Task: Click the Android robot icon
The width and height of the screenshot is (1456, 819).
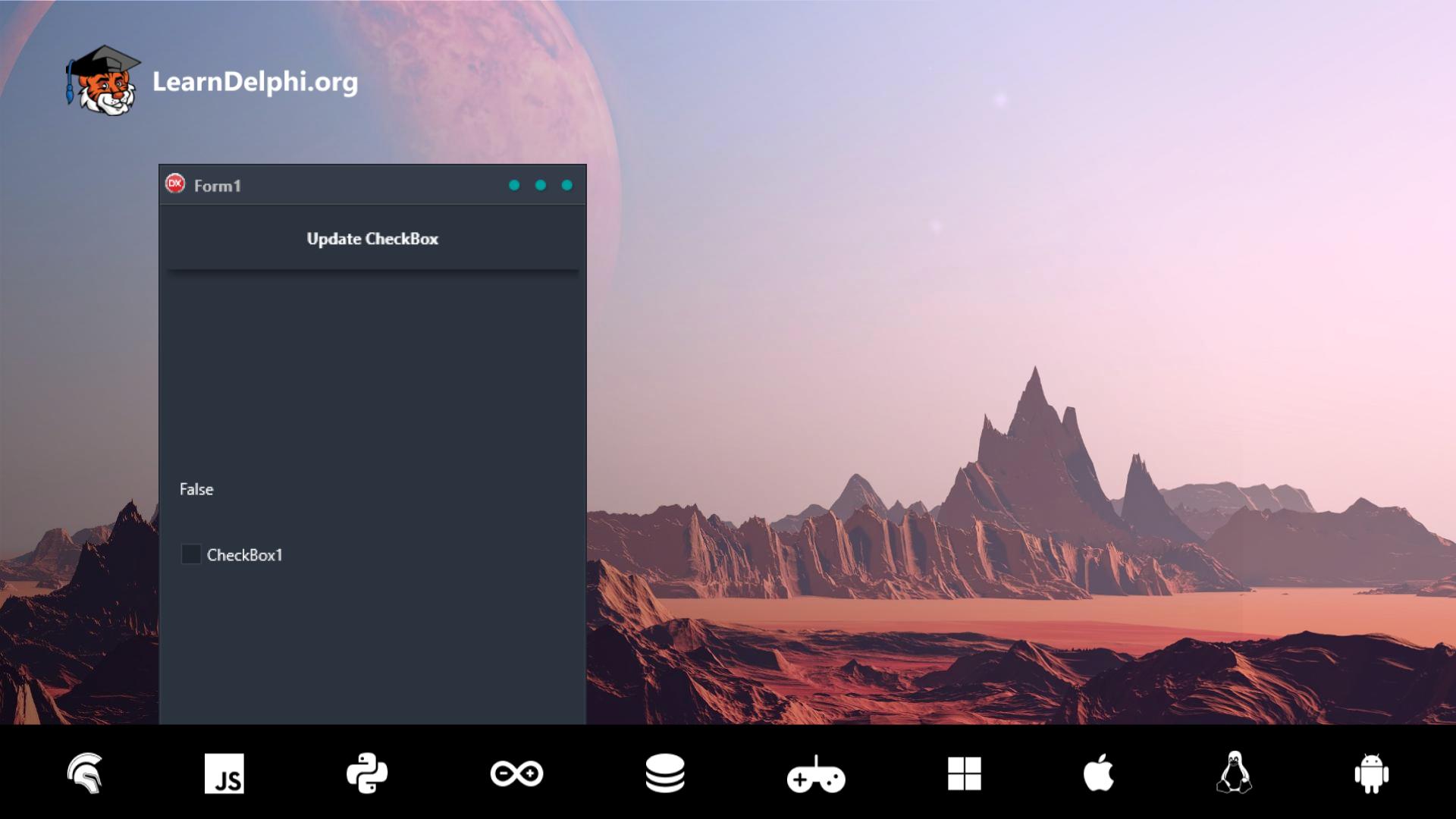Action: (1371, 773)
